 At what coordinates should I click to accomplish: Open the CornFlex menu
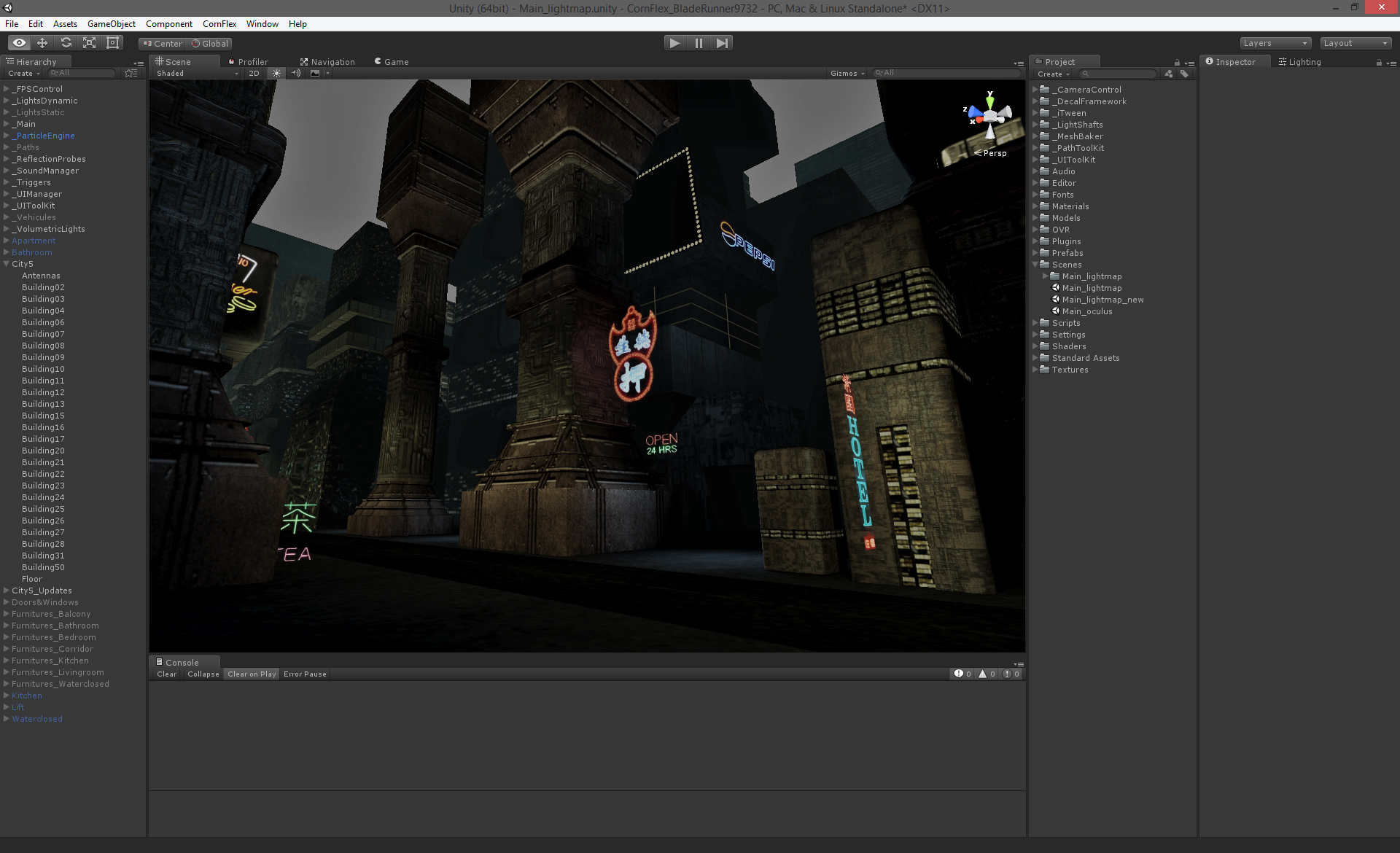pos(219,24)
